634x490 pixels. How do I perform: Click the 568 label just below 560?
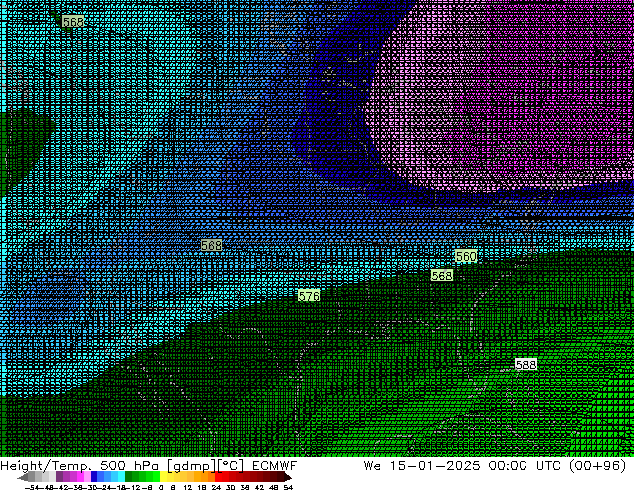coord(442,276)
